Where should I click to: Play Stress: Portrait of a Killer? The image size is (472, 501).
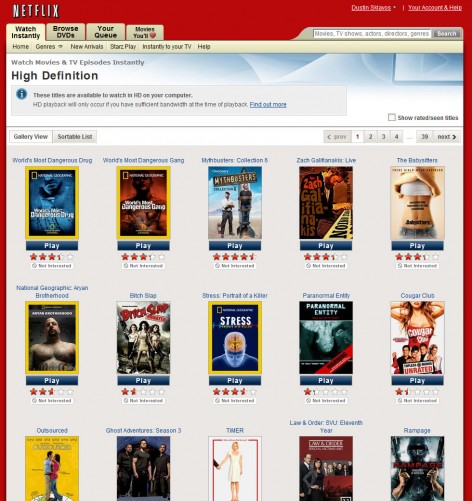coord(235,381)
